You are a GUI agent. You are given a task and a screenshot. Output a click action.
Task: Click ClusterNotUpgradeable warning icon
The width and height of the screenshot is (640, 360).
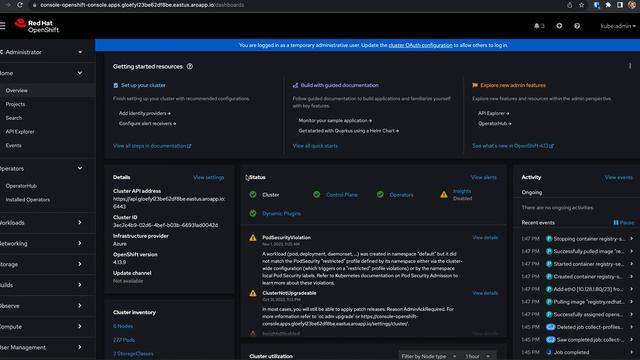253,293
